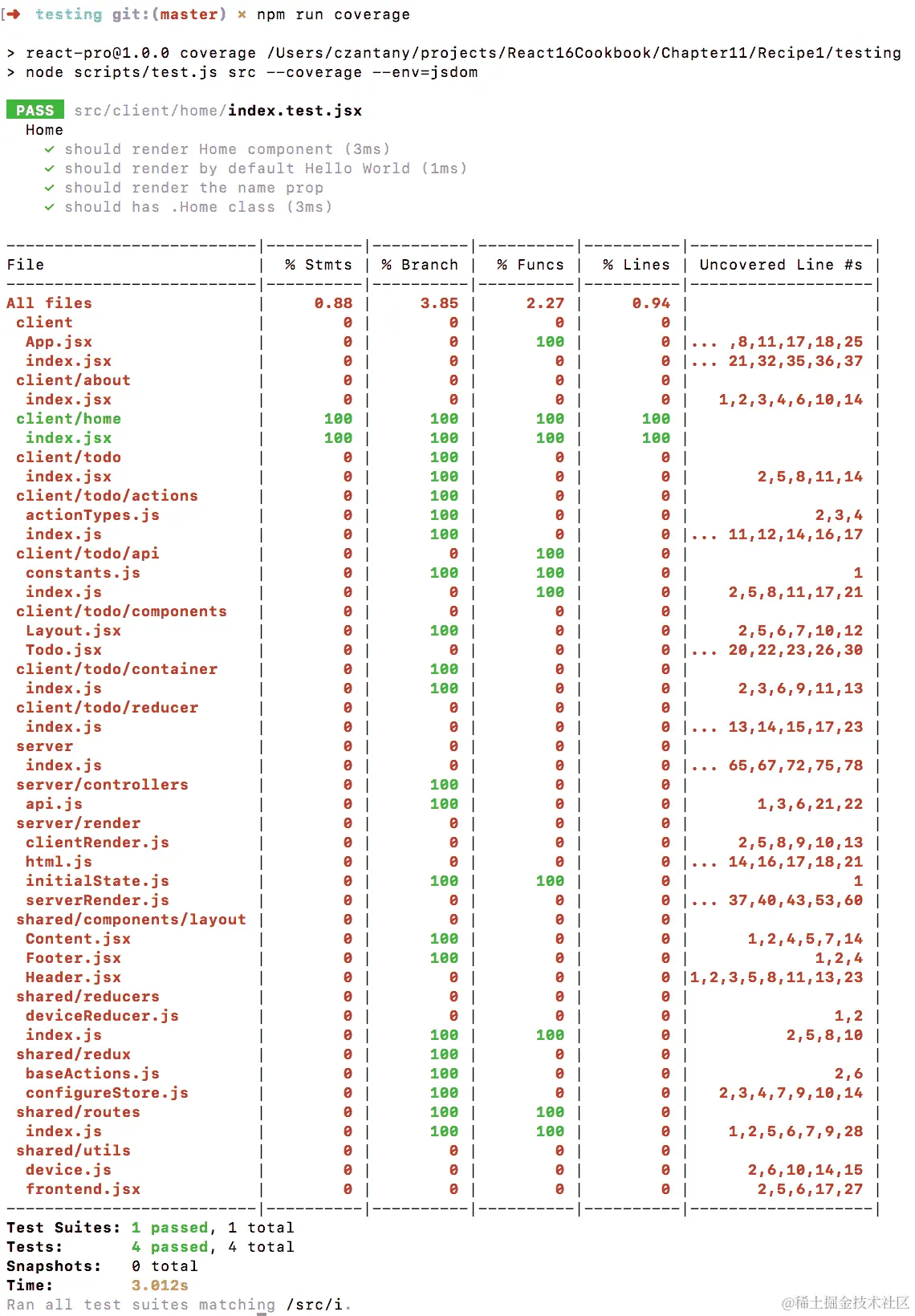This screenshot has height=1316, width=915.
Task: Click check mark beside 'should has .Home class'
Action: 50,207
